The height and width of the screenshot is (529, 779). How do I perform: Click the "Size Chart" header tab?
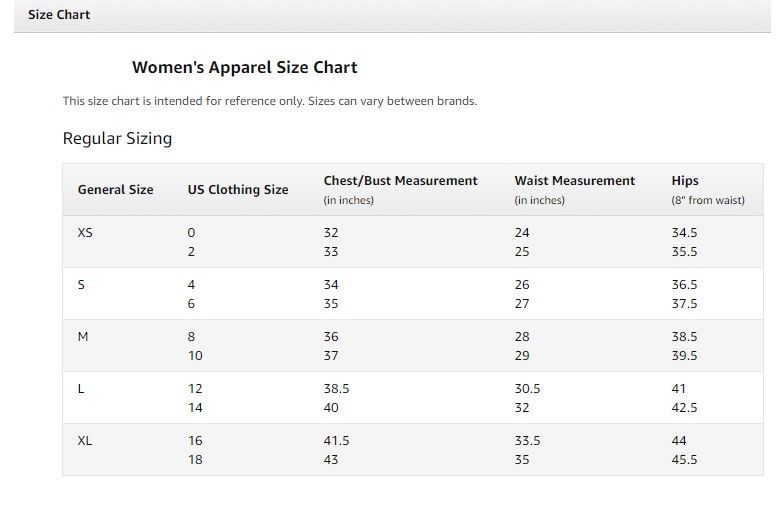tap(59, 15)
